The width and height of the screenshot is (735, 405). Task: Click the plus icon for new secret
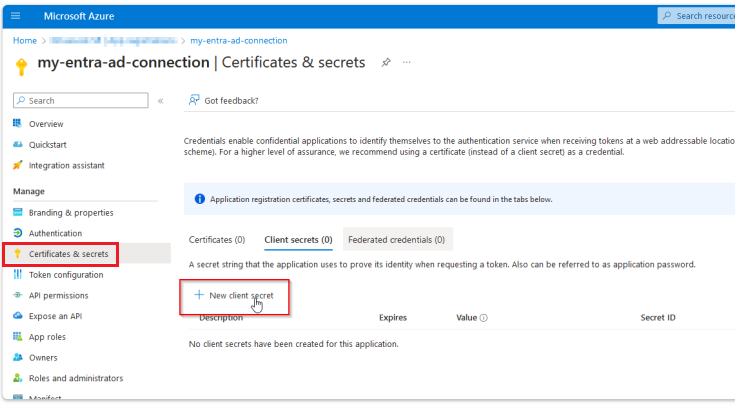click(199, 295)
